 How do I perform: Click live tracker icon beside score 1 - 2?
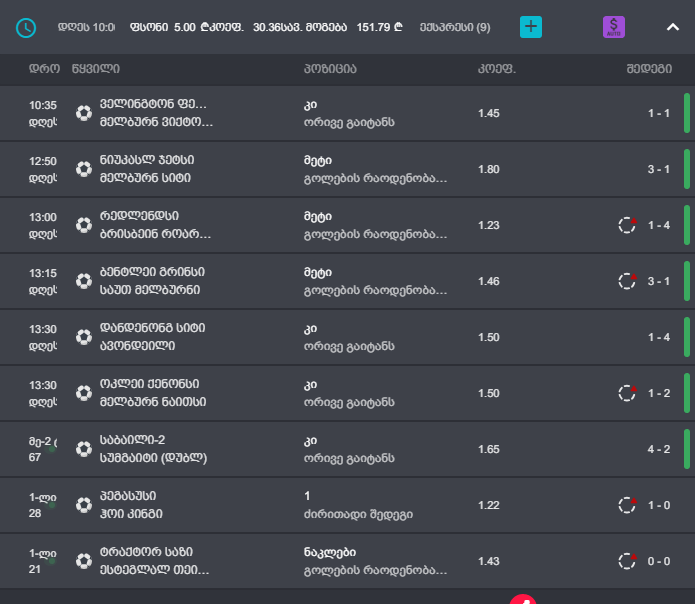click(x=627, y=393)
